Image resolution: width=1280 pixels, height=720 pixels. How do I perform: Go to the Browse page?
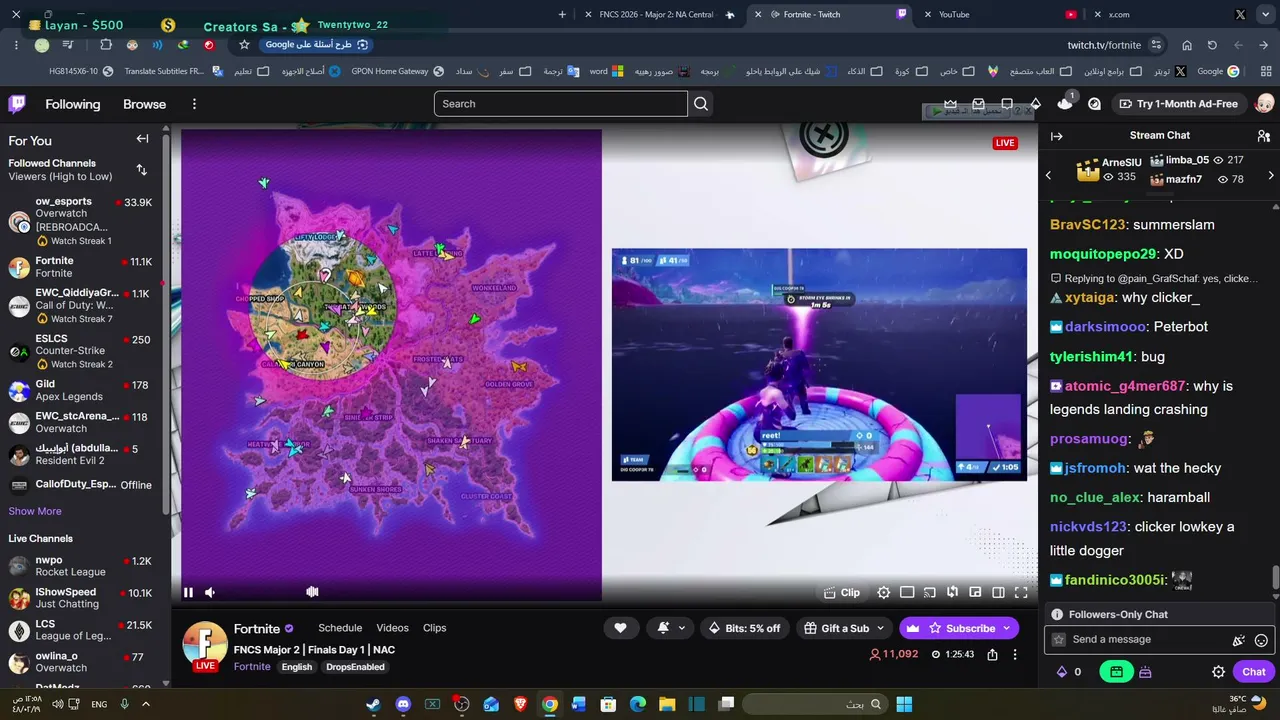click(x=144, y=104)
